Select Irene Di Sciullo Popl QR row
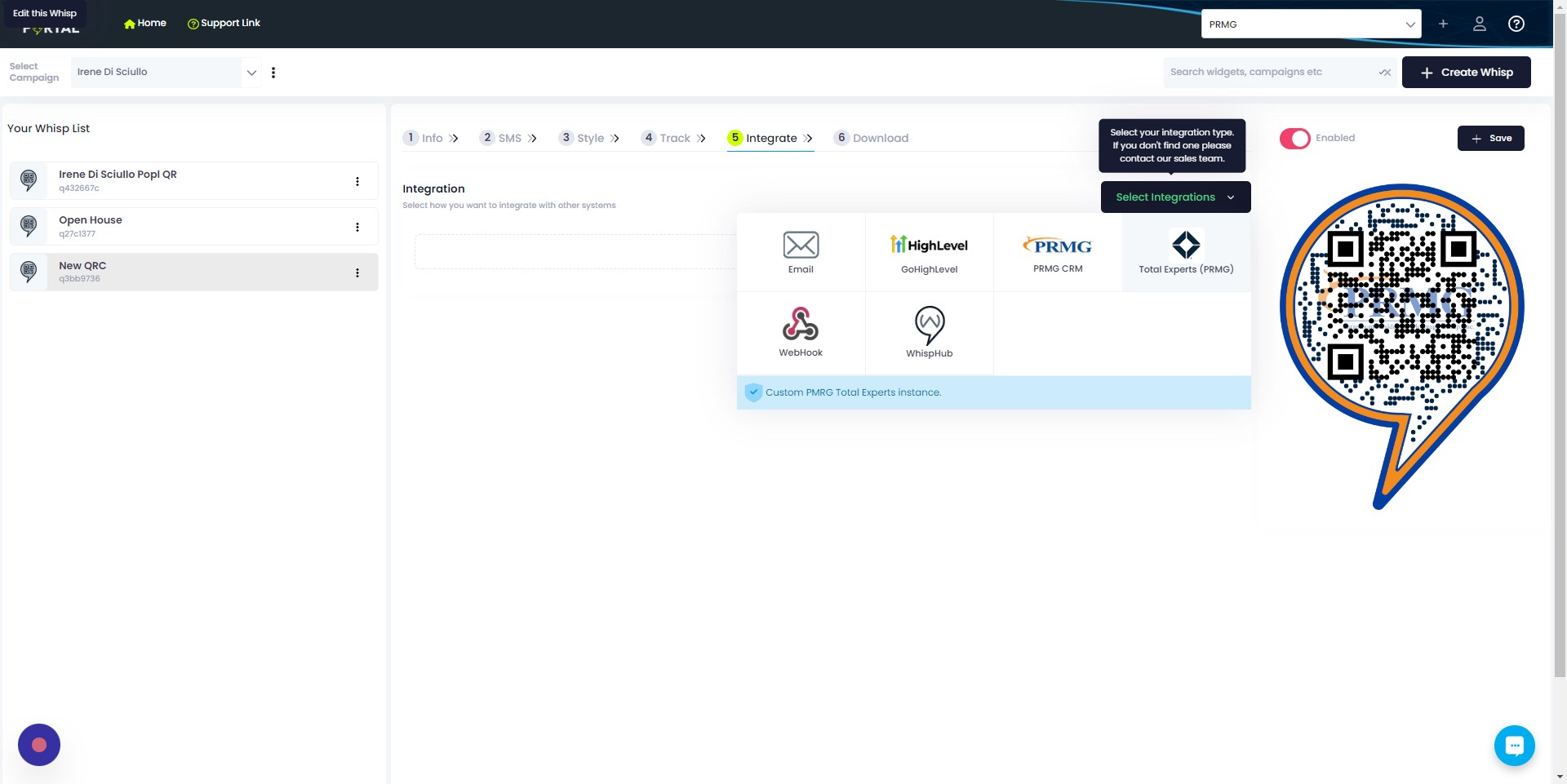The image size is (1567, 784). coord(194,180)
